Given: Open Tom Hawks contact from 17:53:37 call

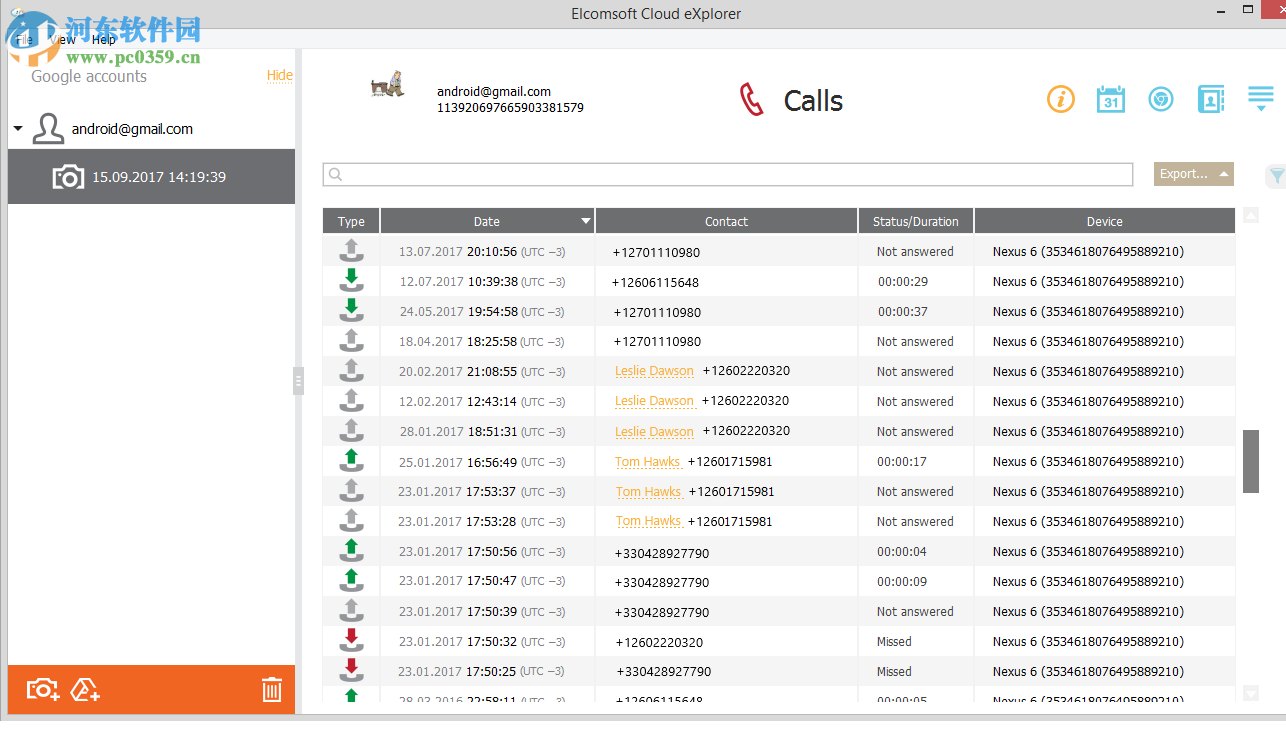Looking at the screenshot, I should coord(648,491).
